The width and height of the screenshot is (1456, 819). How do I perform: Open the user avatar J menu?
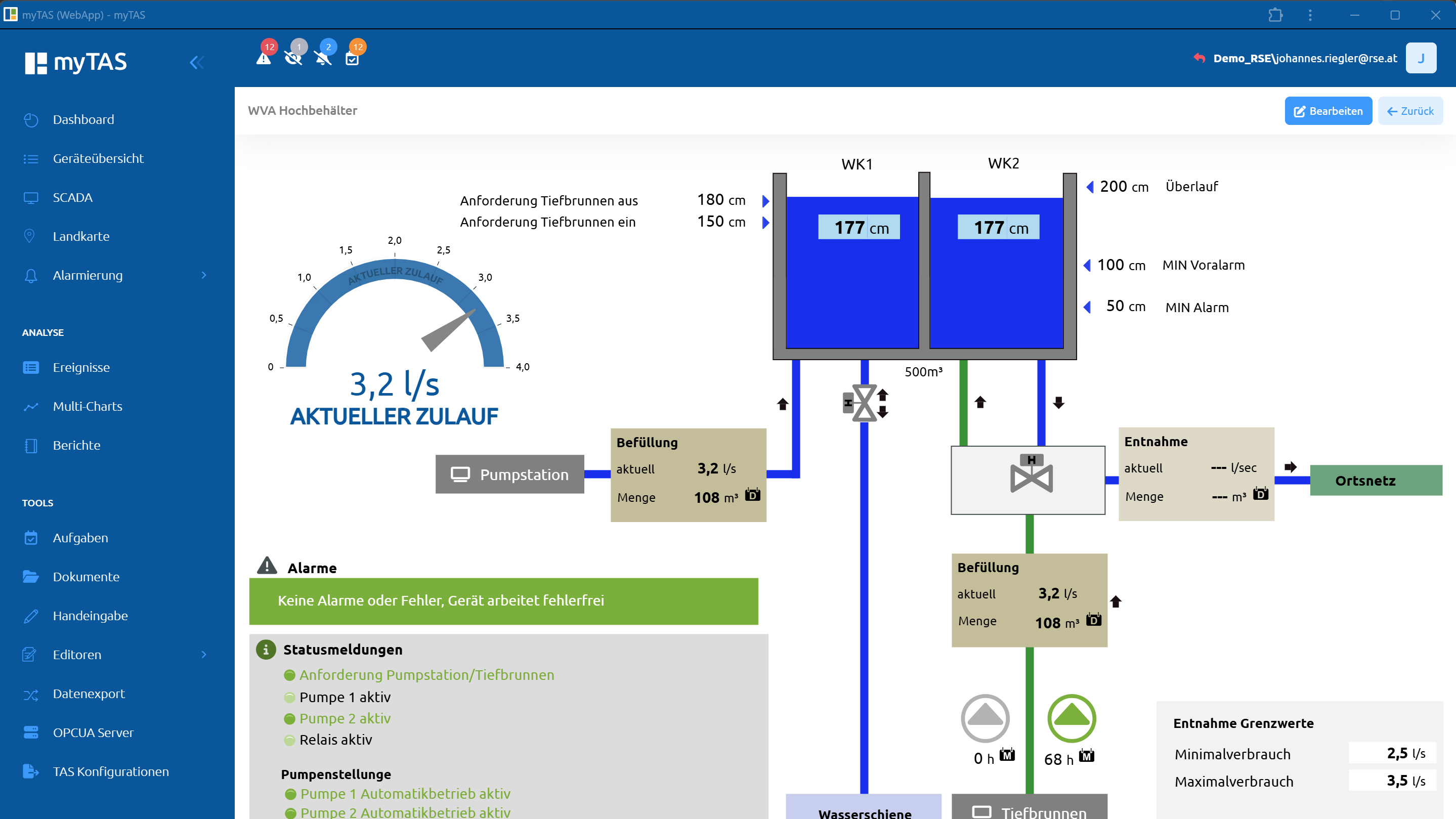(1421, 58)
